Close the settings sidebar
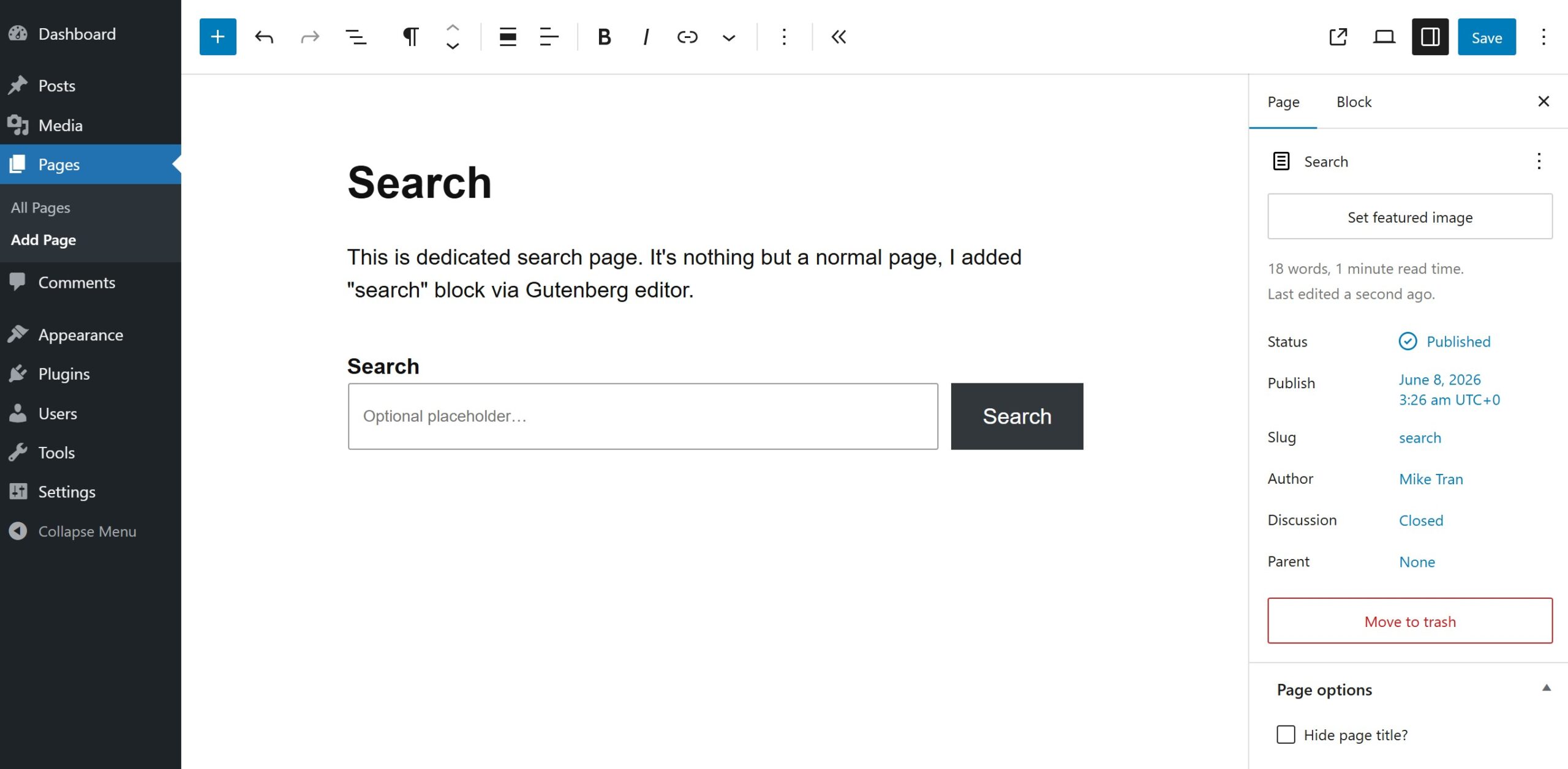The height and width of the screenshot is (769, 1568). [x=1543, y=101]
